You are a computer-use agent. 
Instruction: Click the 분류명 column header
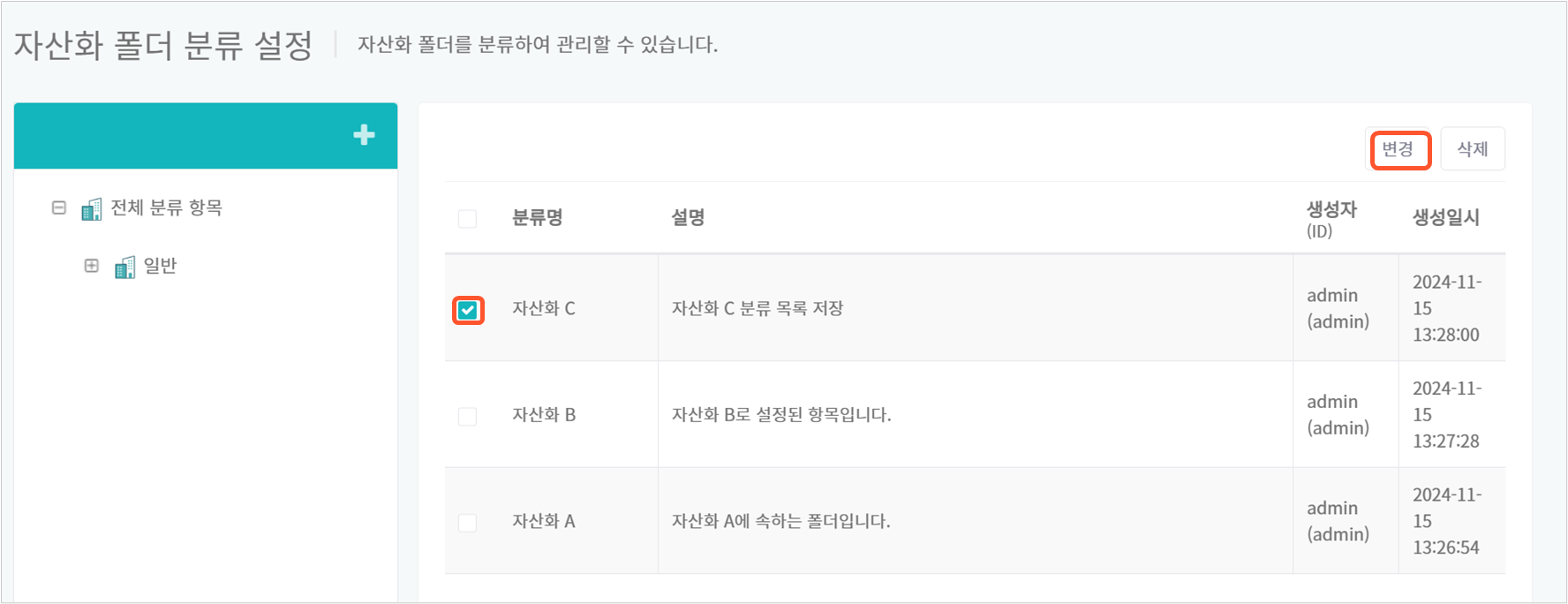538,217
